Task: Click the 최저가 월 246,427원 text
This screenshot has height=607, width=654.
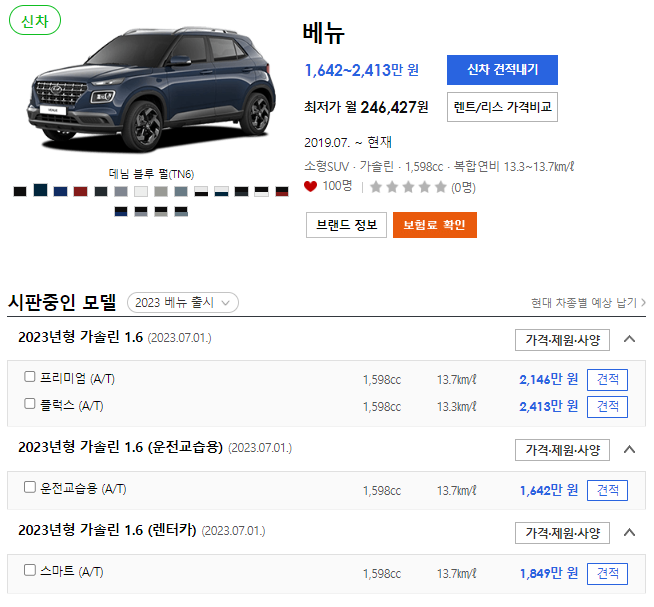Action: pyautogui.click(x=366, y=107)
